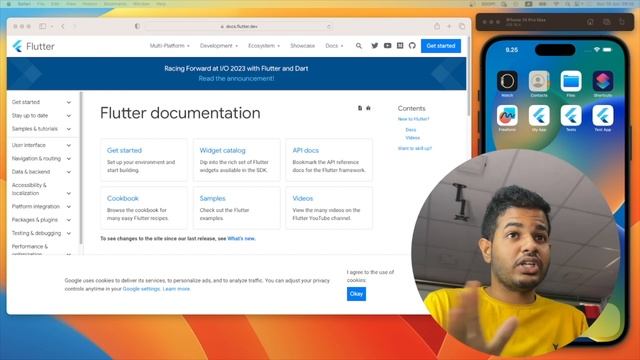Open Flutter's GitHub repository icon

(x=412, y=46)
